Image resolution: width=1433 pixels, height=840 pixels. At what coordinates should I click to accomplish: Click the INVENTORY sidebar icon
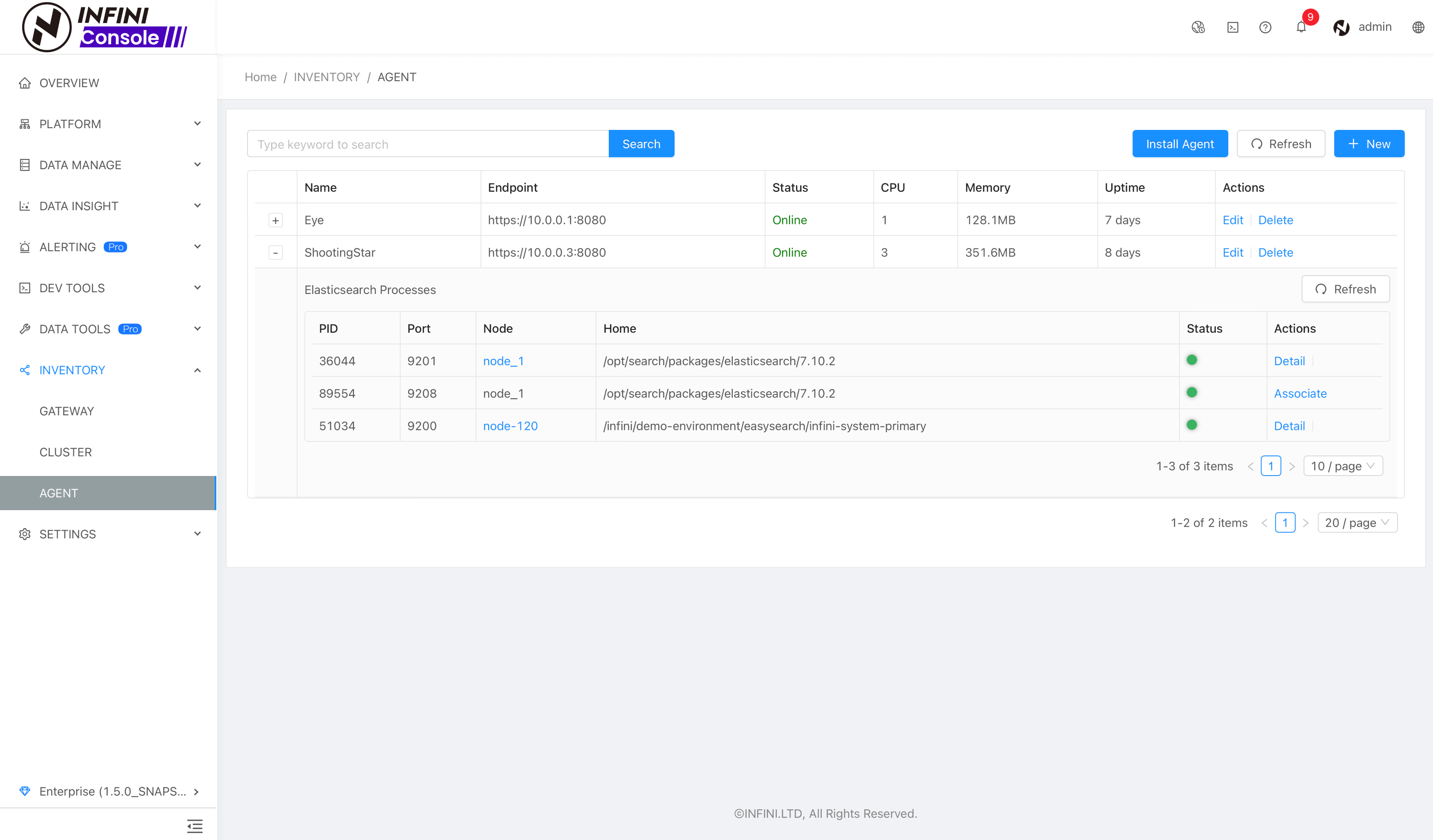[x=24, y=370]
